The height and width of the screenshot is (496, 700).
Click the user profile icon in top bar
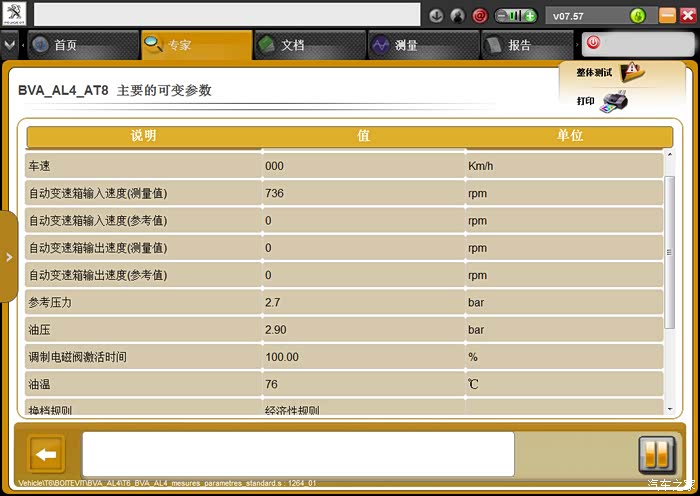458,16
